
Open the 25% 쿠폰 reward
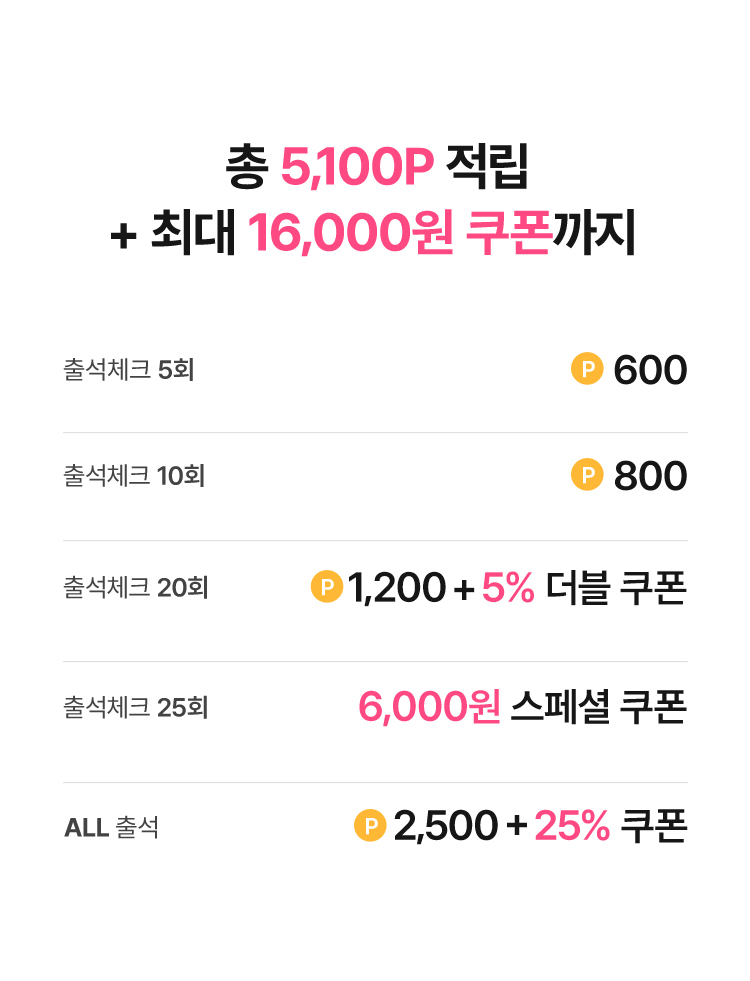click(610, 827)
